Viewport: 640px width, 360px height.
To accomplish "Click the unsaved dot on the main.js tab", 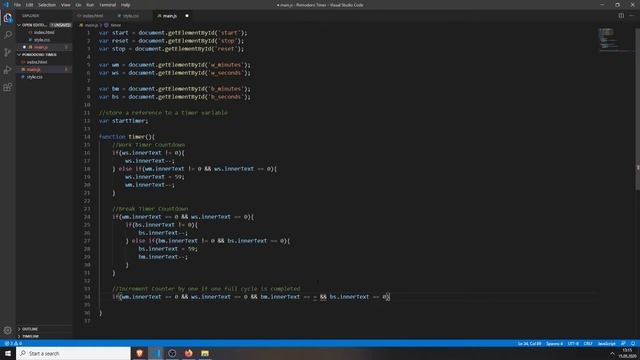I will point(187,16).
